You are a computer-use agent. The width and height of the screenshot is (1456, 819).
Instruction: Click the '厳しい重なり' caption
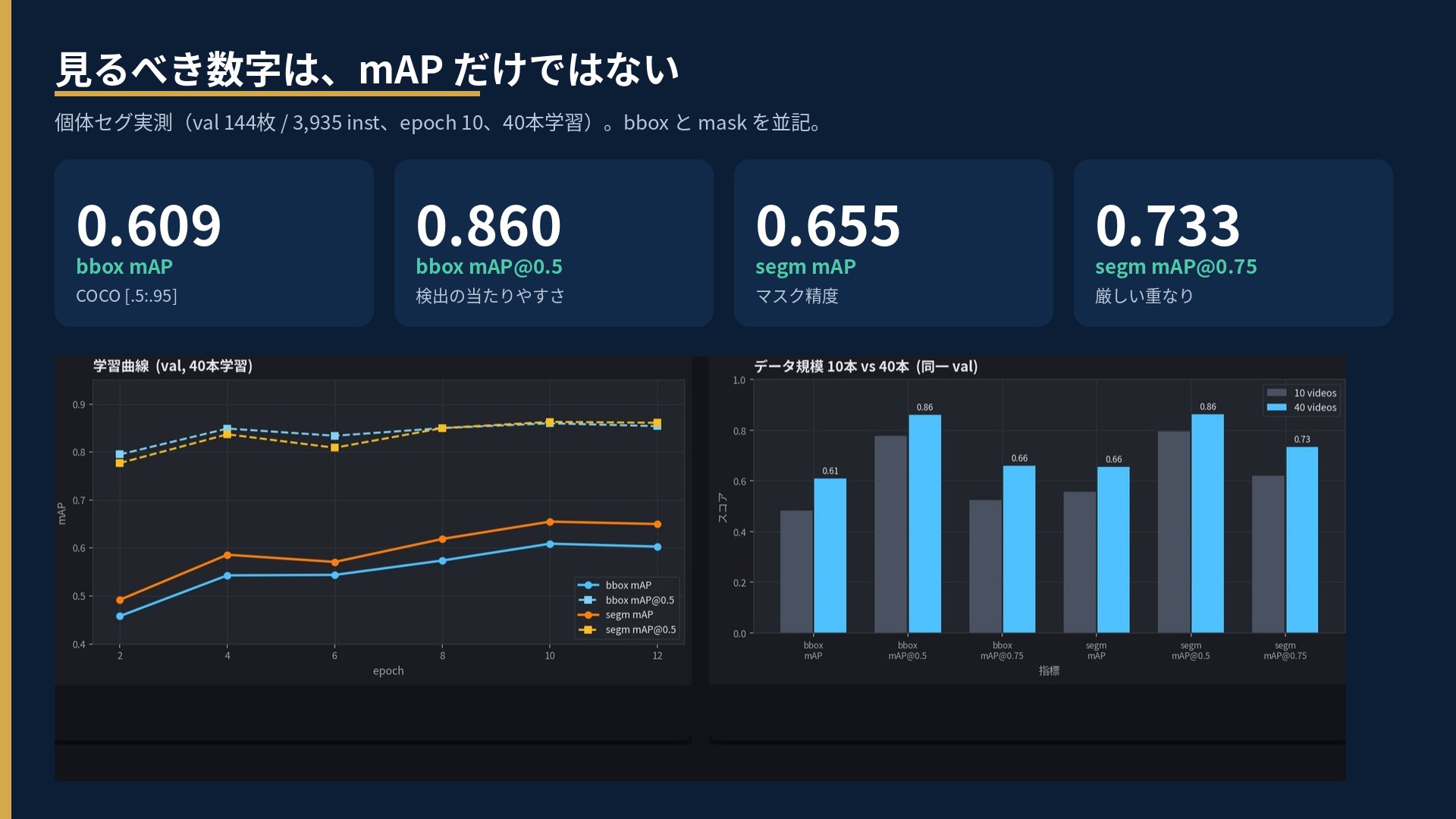coord(1144,296)
